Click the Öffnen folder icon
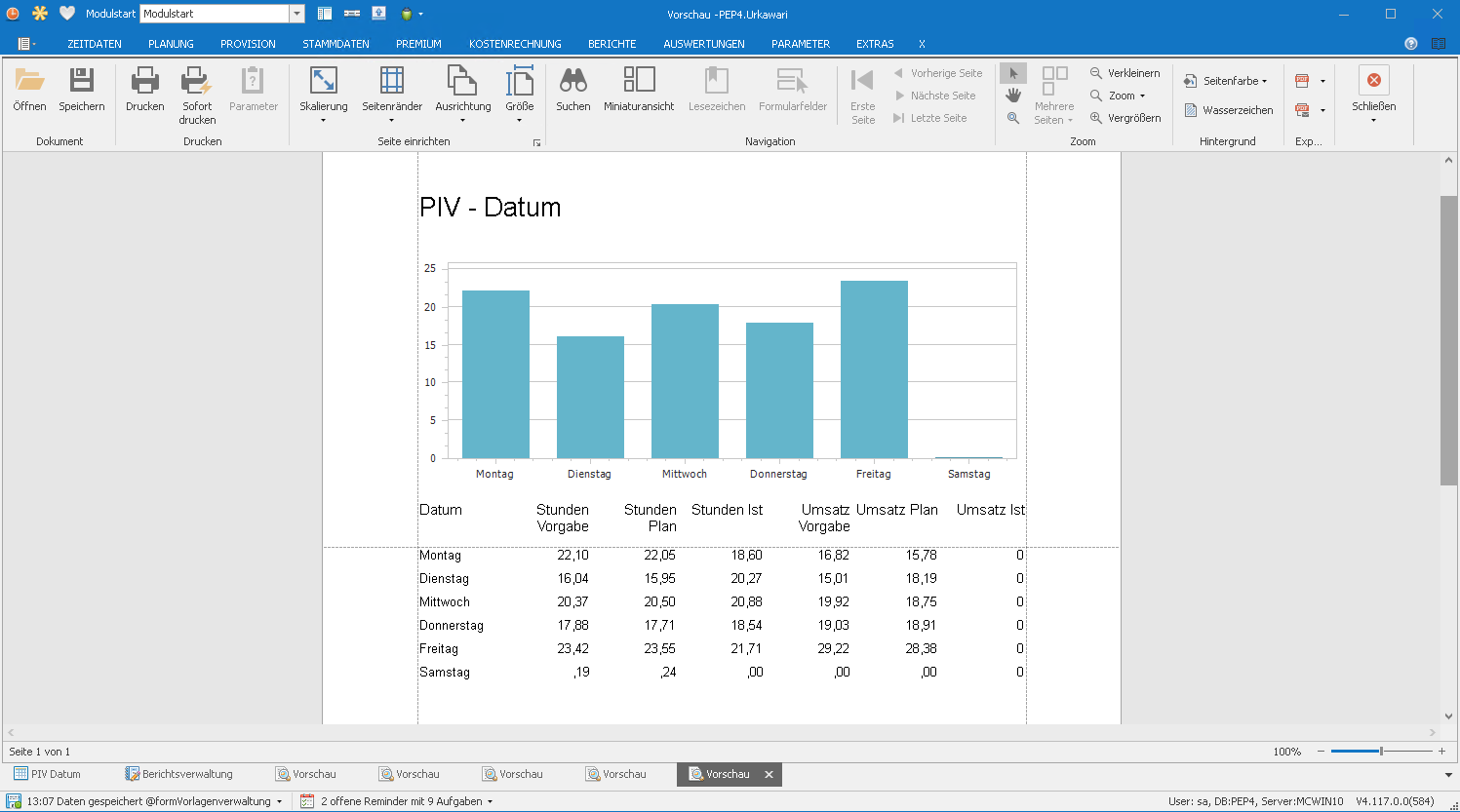Screen dimensions: 1460x812 [29, 81]
